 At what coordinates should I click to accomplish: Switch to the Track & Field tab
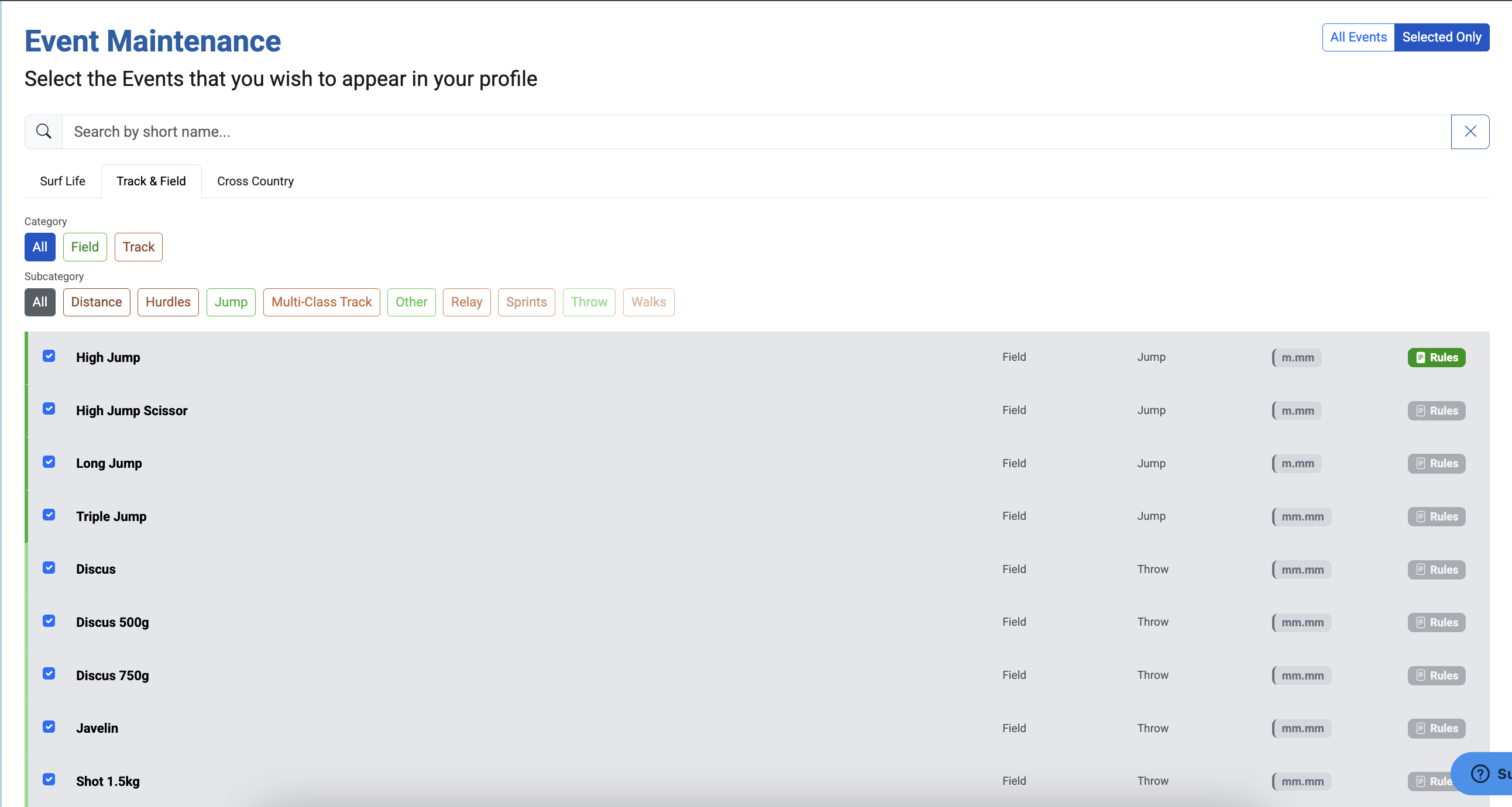pos(152,181)
